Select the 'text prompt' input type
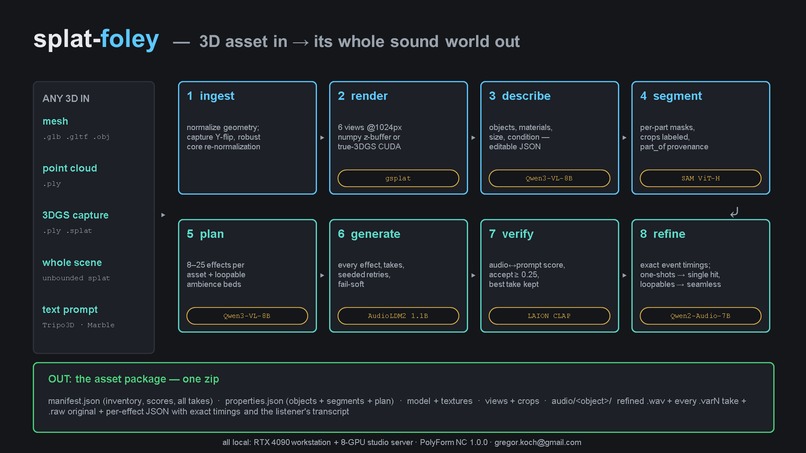806x453 pixels. point(70,310)
